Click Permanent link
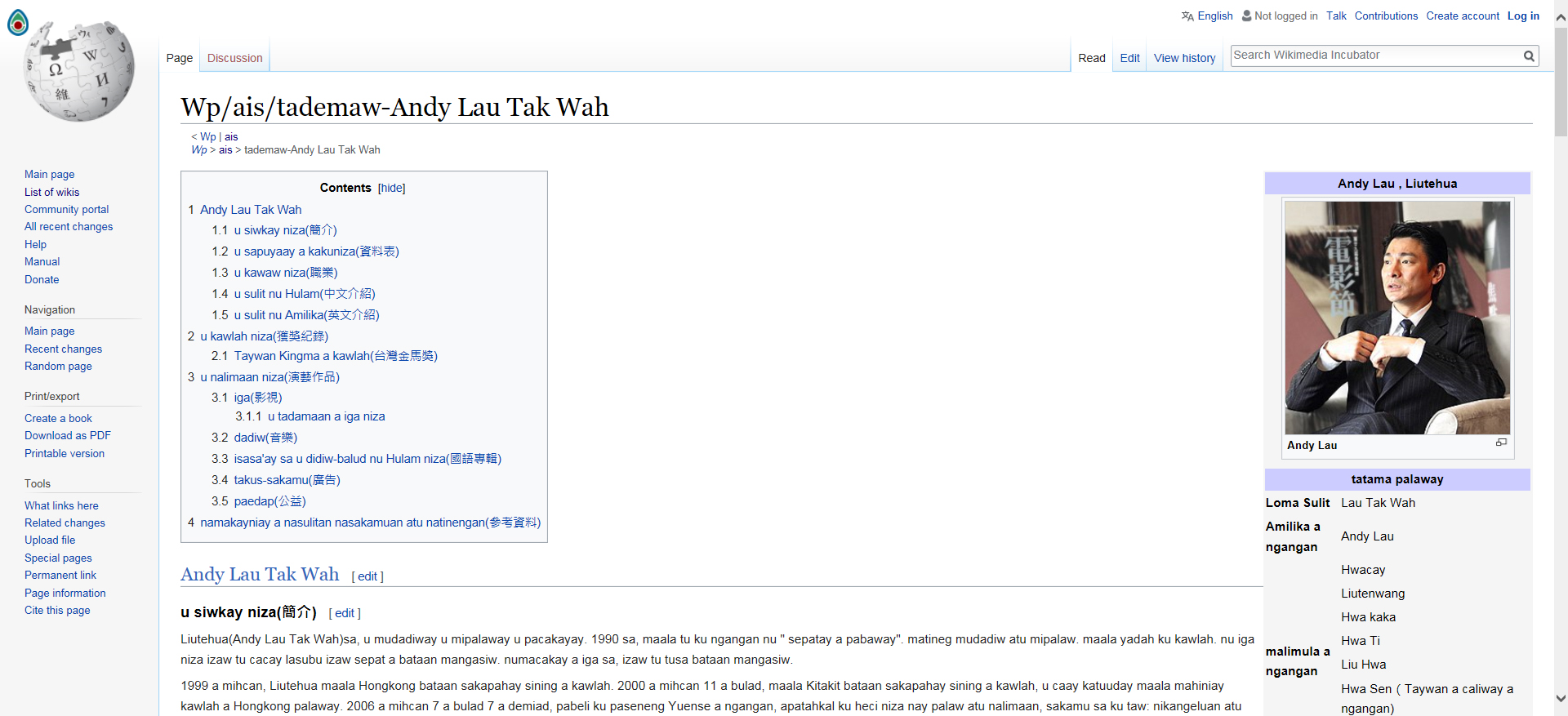Viewport: 1568px width, 716px height. tap(60, 575)
